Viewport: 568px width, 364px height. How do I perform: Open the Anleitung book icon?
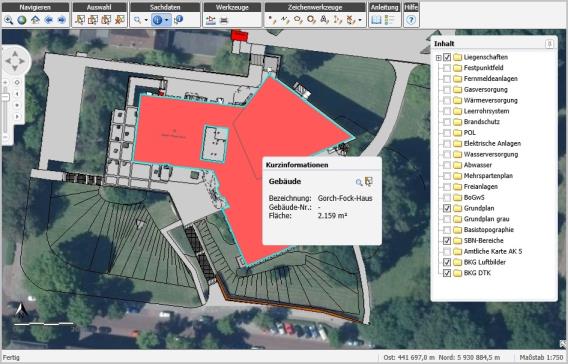(376, 20)
